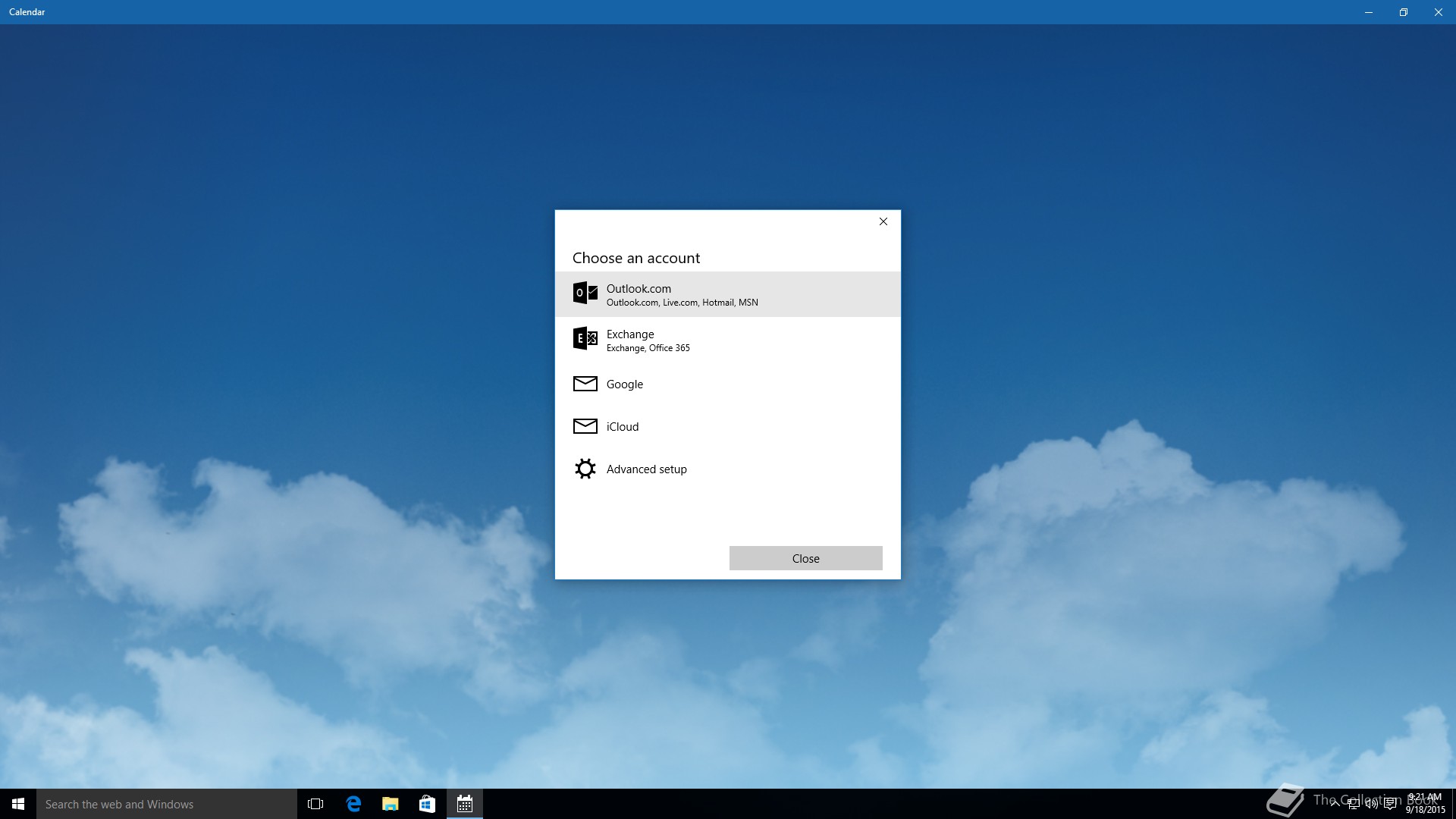Open File Explorer from the taskbar
1456x819 pixels.
(390, 804)
